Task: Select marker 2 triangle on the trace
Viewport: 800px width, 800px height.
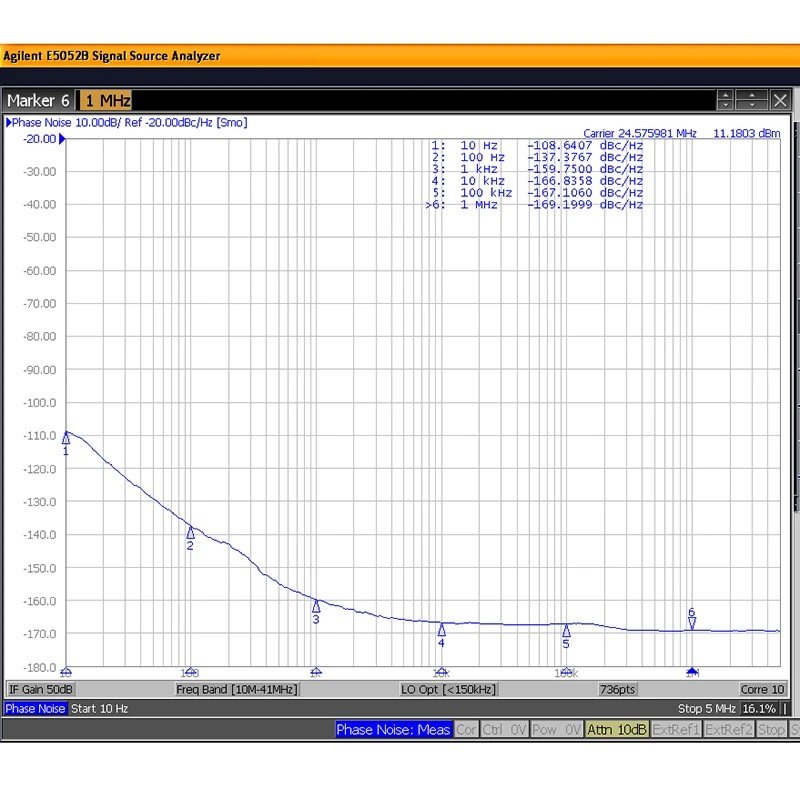Action: 190,532
